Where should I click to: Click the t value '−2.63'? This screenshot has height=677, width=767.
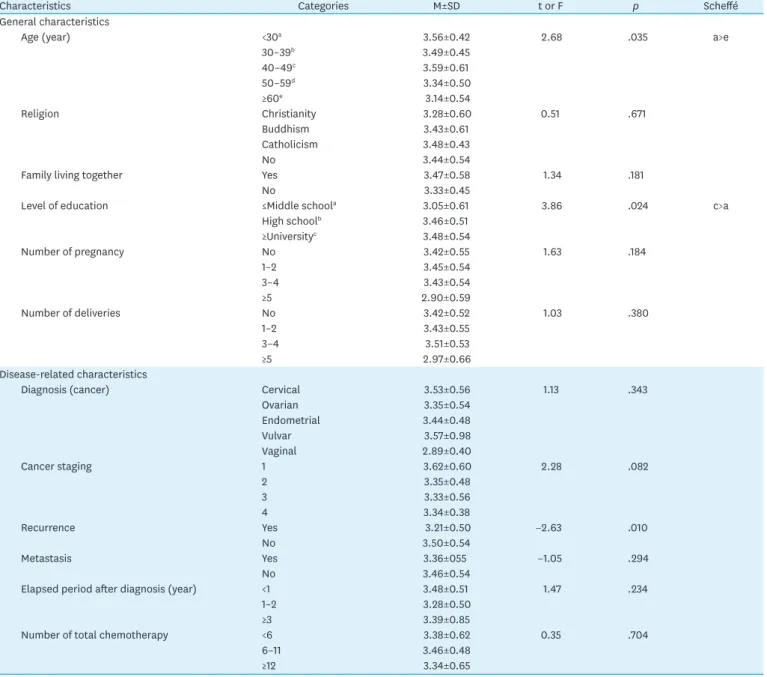coord(549,528)
